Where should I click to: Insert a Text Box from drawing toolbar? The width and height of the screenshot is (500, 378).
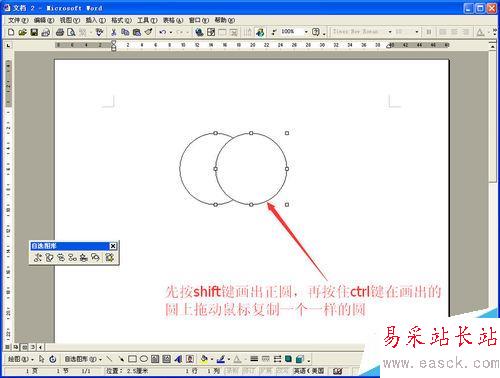tap(155, 359)
